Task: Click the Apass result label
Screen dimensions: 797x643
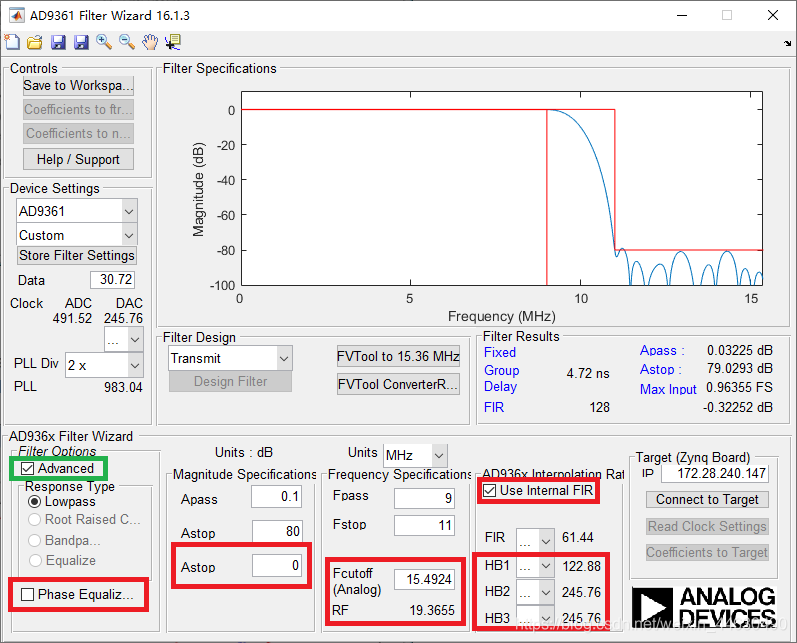Action: click(662, 351)
